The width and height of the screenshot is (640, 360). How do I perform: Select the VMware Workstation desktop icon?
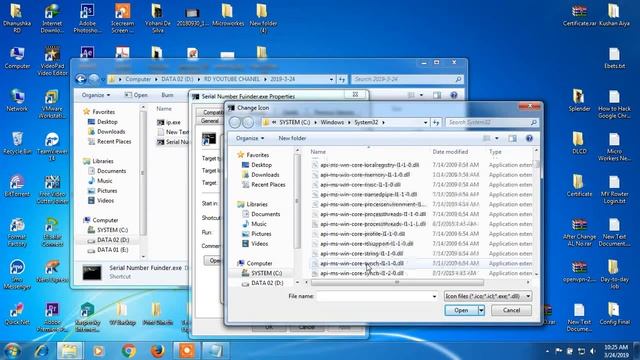click(x=52, y=104)
